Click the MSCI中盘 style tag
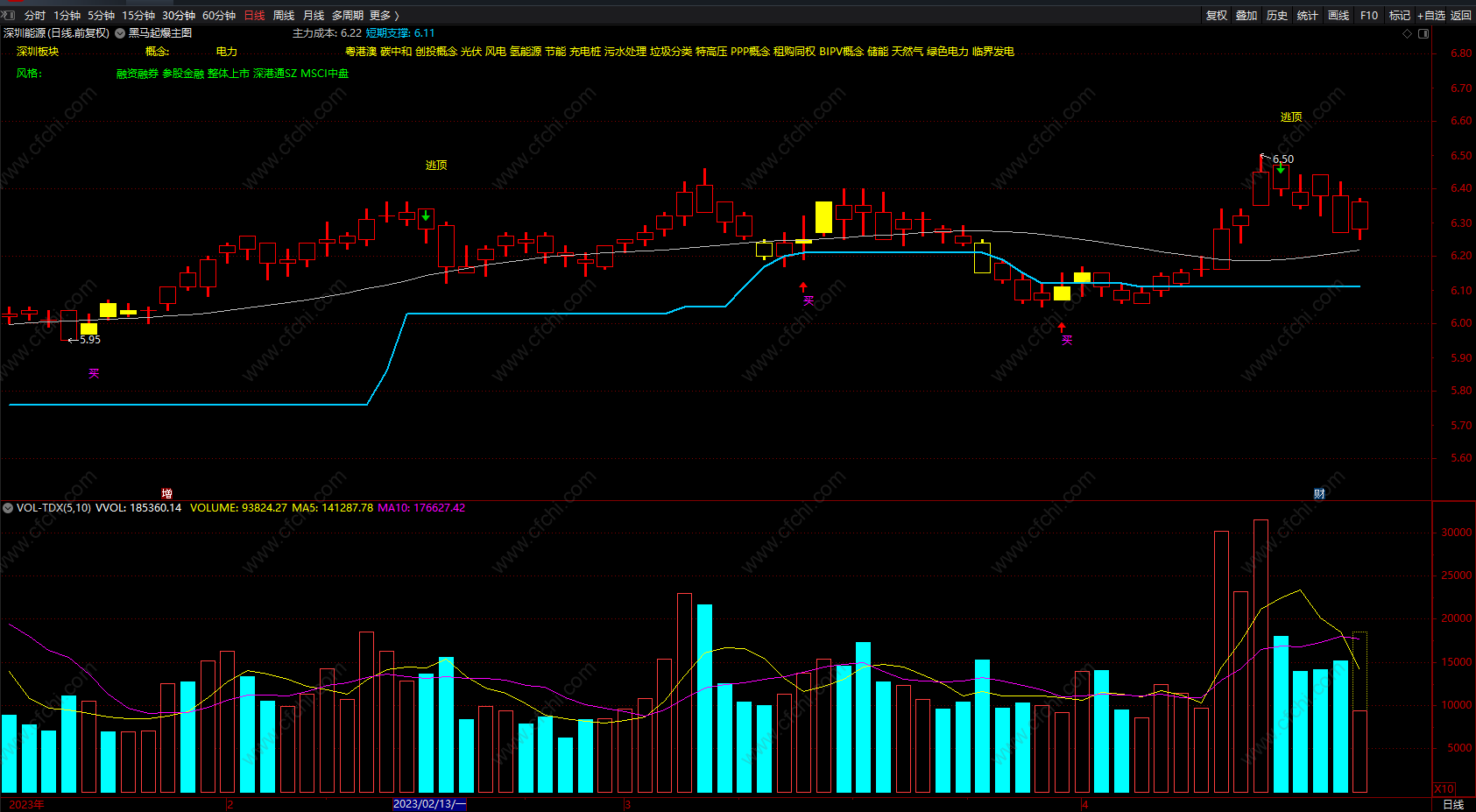 [325, 74]
